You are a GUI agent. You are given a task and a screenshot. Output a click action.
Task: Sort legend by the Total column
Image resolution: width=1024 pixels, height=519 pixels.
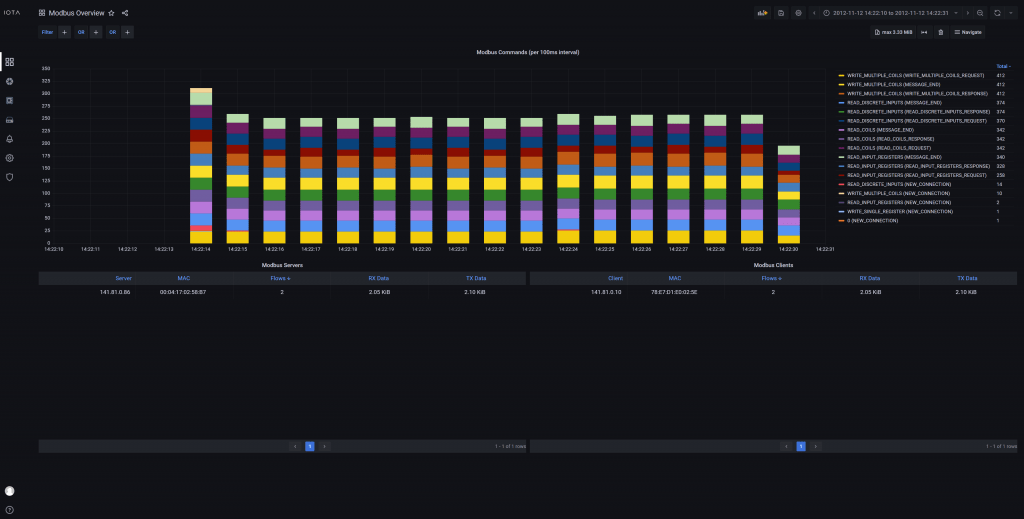[1003, 66]
